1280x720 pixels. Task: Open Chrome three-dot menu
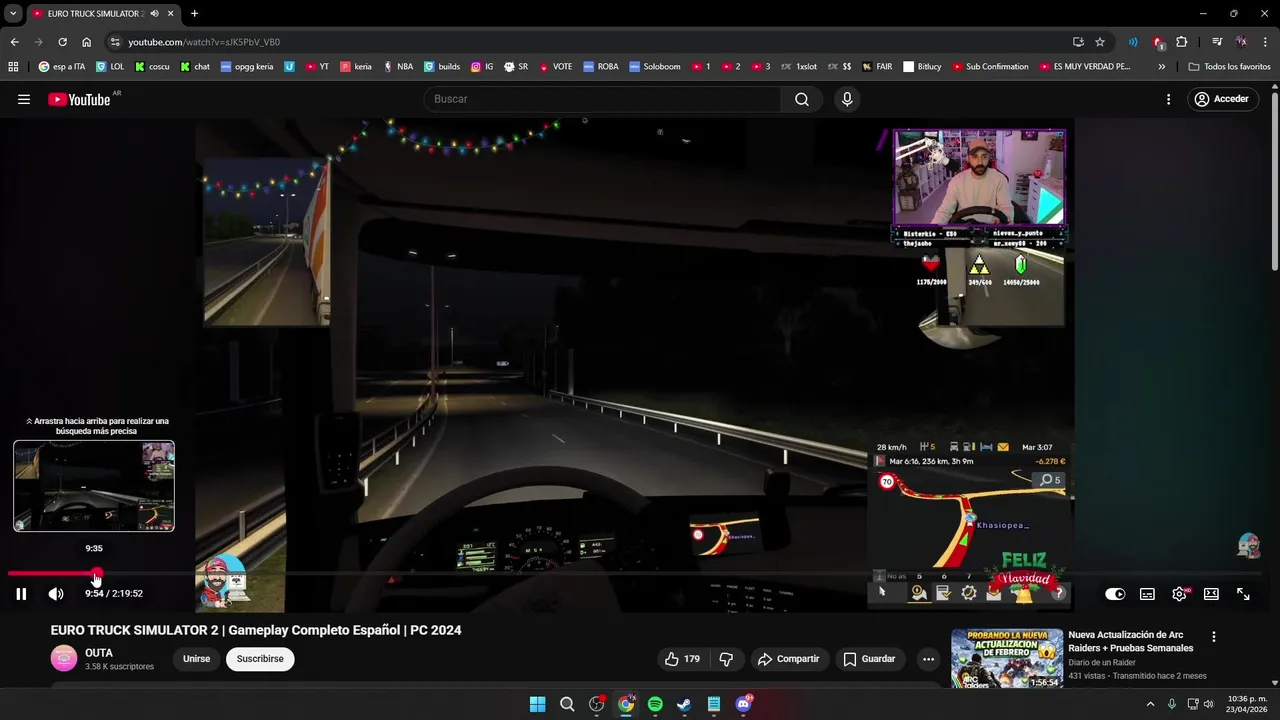1264,42
